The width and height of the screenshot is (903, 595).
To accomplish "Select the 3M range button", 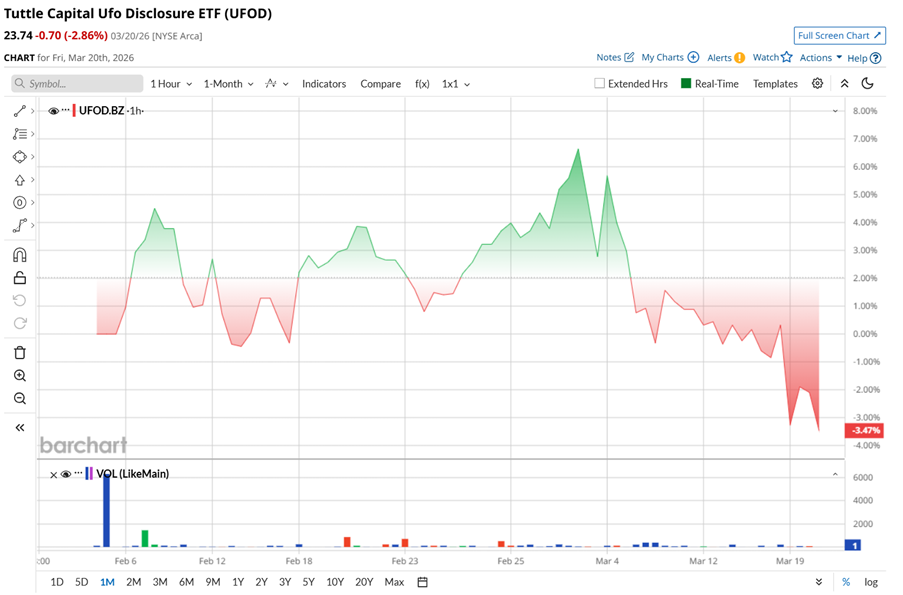I will pos(160,582).
